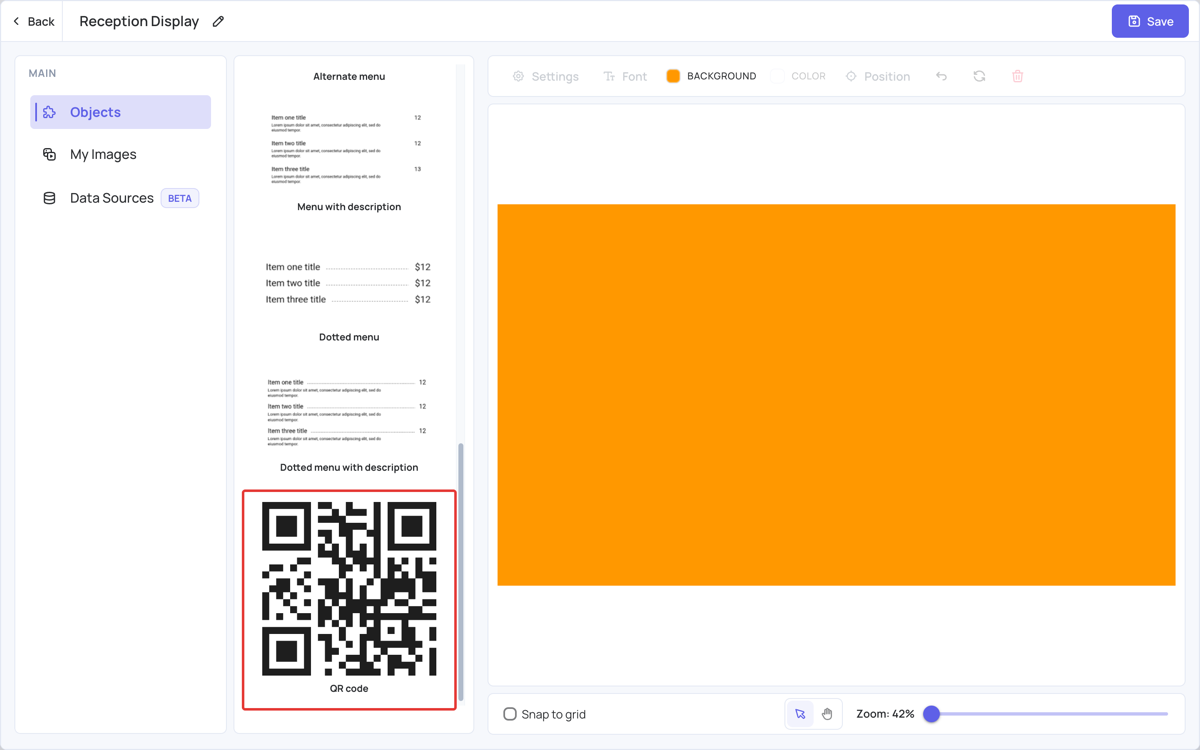Select the Dotted menu template
The width and height of the screenshot is (1200, 750).
point(349,290)
